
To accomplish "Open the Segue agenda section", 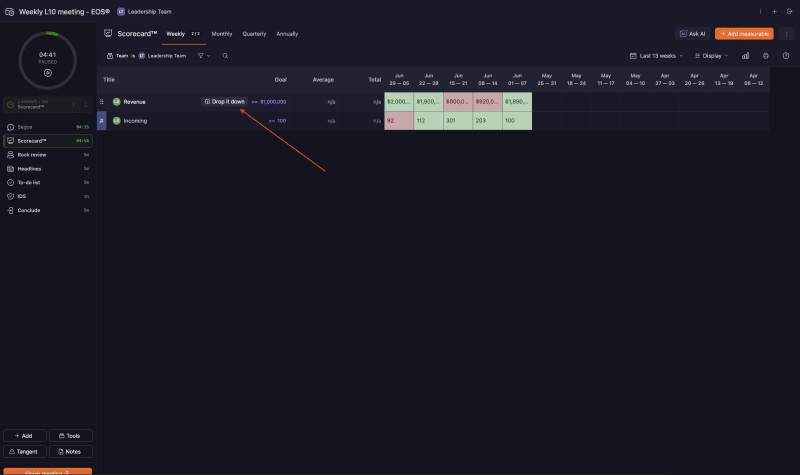I will pos(47,127).
